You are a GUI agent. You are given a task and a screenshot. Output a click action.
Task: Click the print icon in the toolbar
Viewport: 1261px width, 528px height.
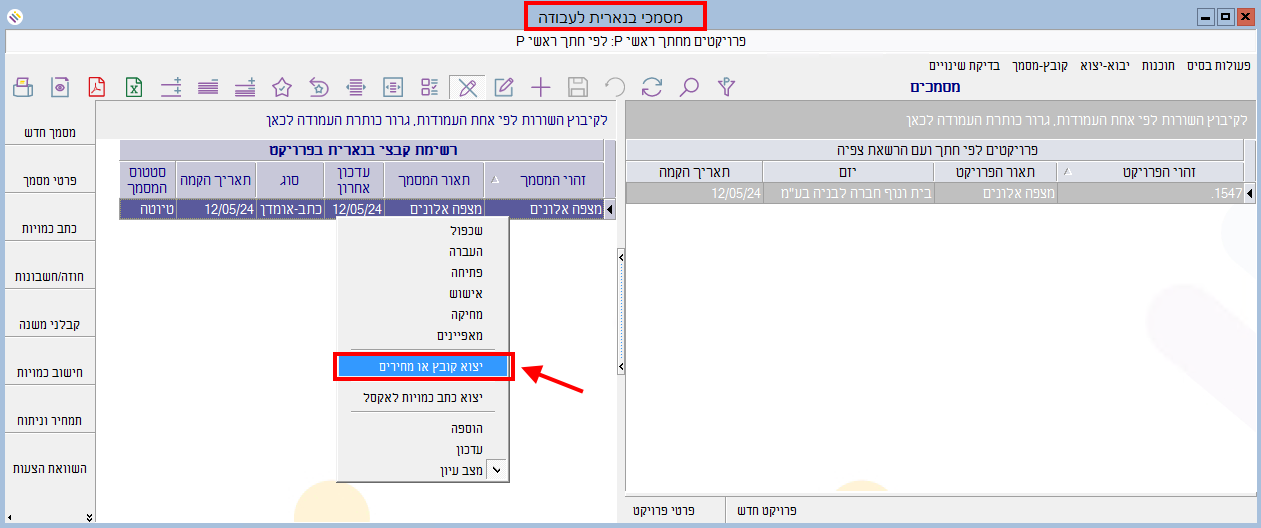(x=24, y=87)
